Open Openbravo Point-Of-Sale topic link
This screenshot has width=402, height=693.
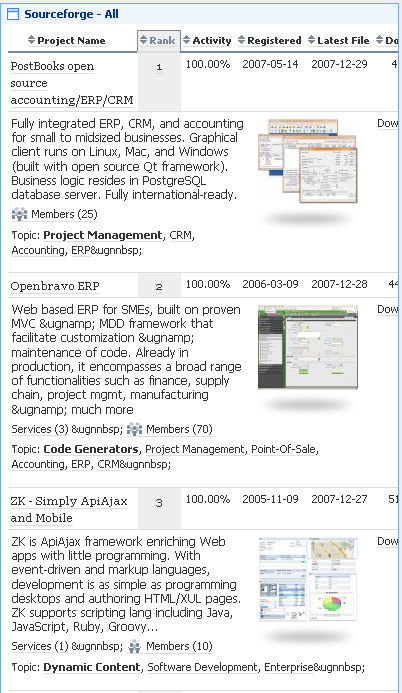click(x=284, y=449)
